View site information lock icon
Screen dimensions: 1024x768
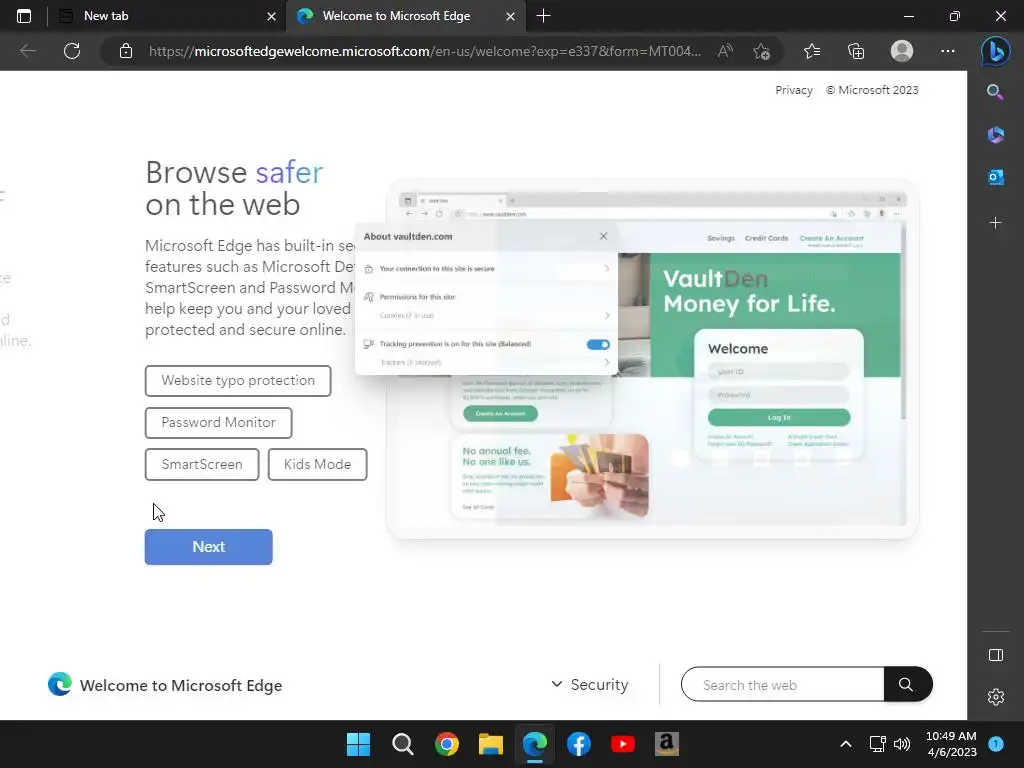(126, 51)
